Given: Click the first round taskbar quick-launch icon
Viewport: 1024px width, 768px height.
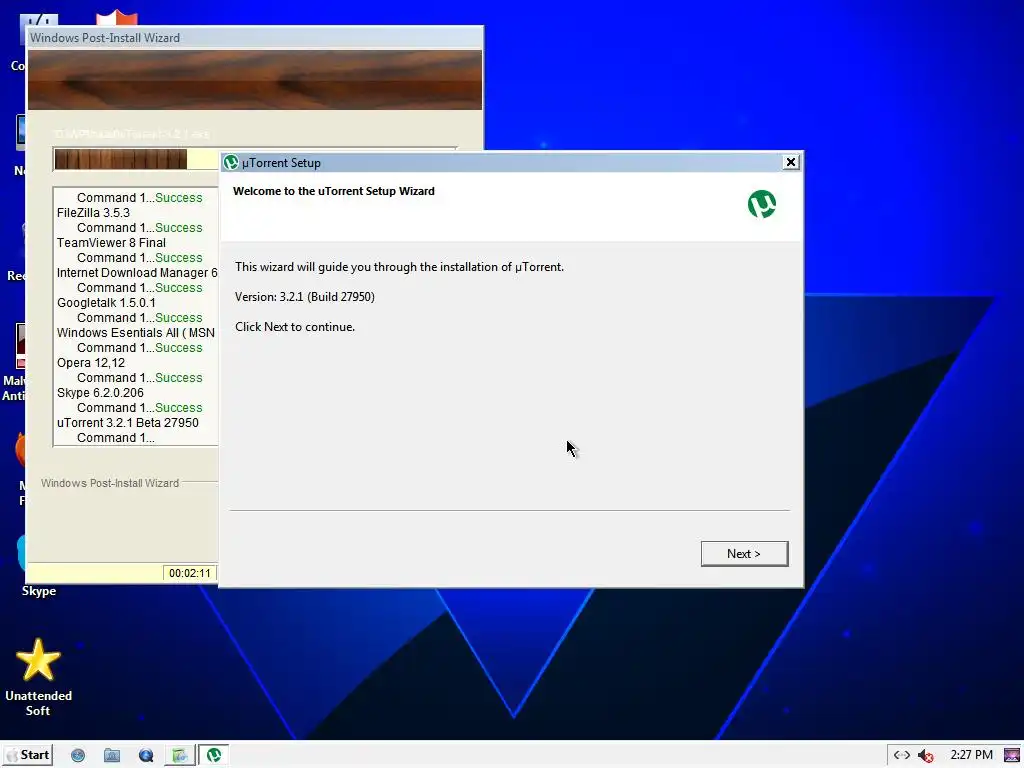Looking at the screenshot, I should pos(78,756).
